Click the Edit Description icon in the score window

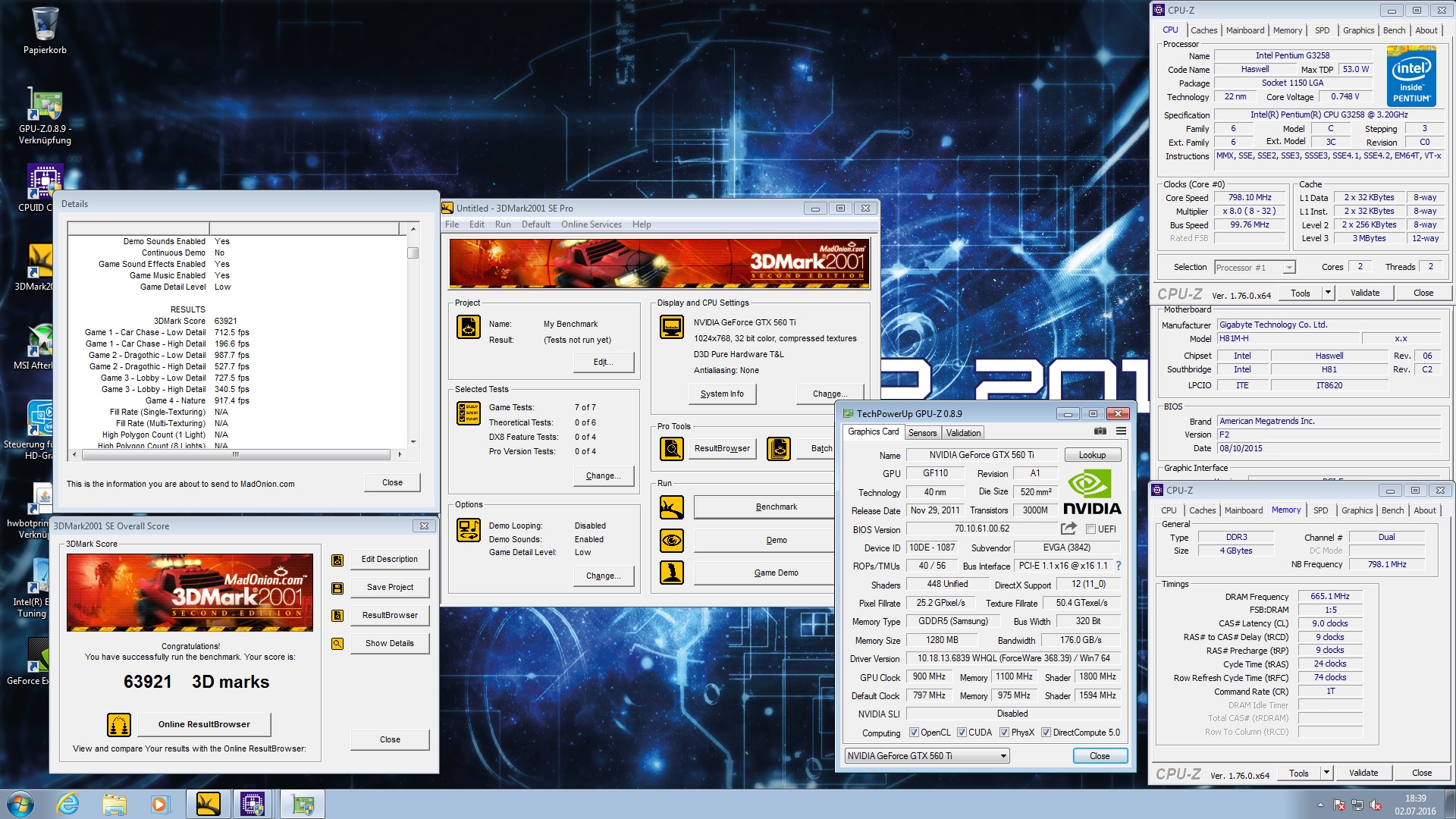pyautogui.click(x=337, y=560)
